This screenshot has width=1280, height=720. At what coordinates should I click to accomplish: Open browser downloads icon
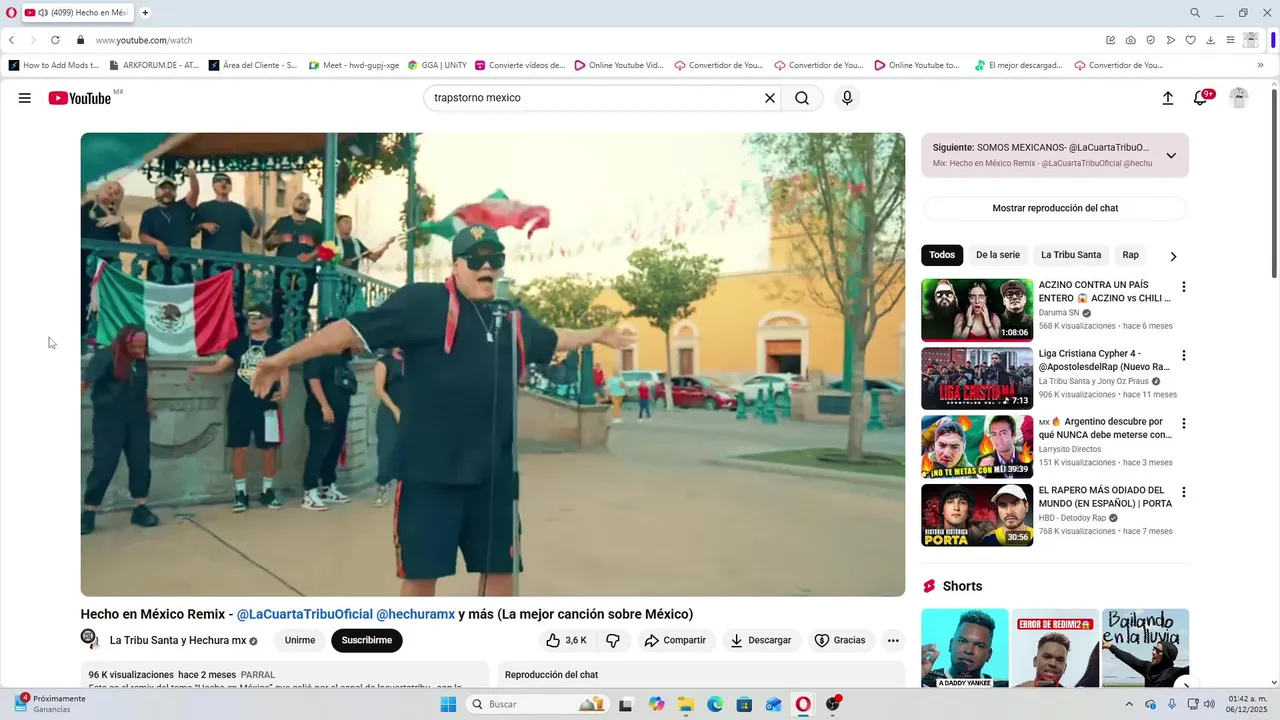click(x=1210, y=40)
